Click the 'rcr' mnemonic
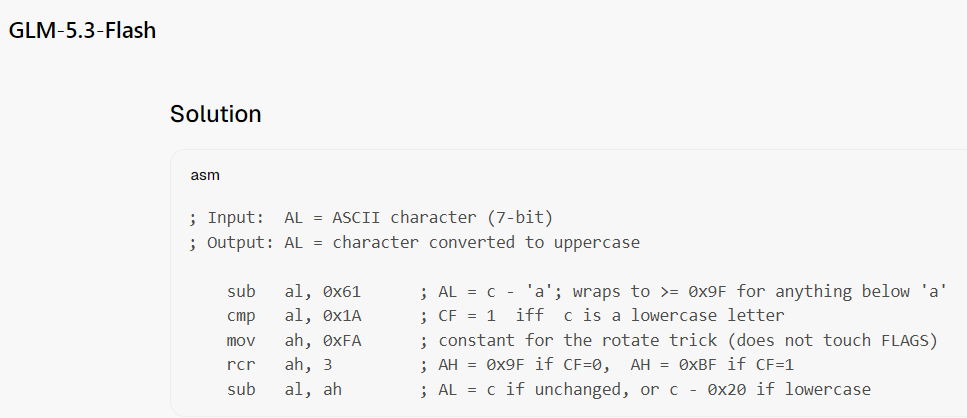Image resolution: width=967 pixels, height=418 pixels. [x=241, y=366]
